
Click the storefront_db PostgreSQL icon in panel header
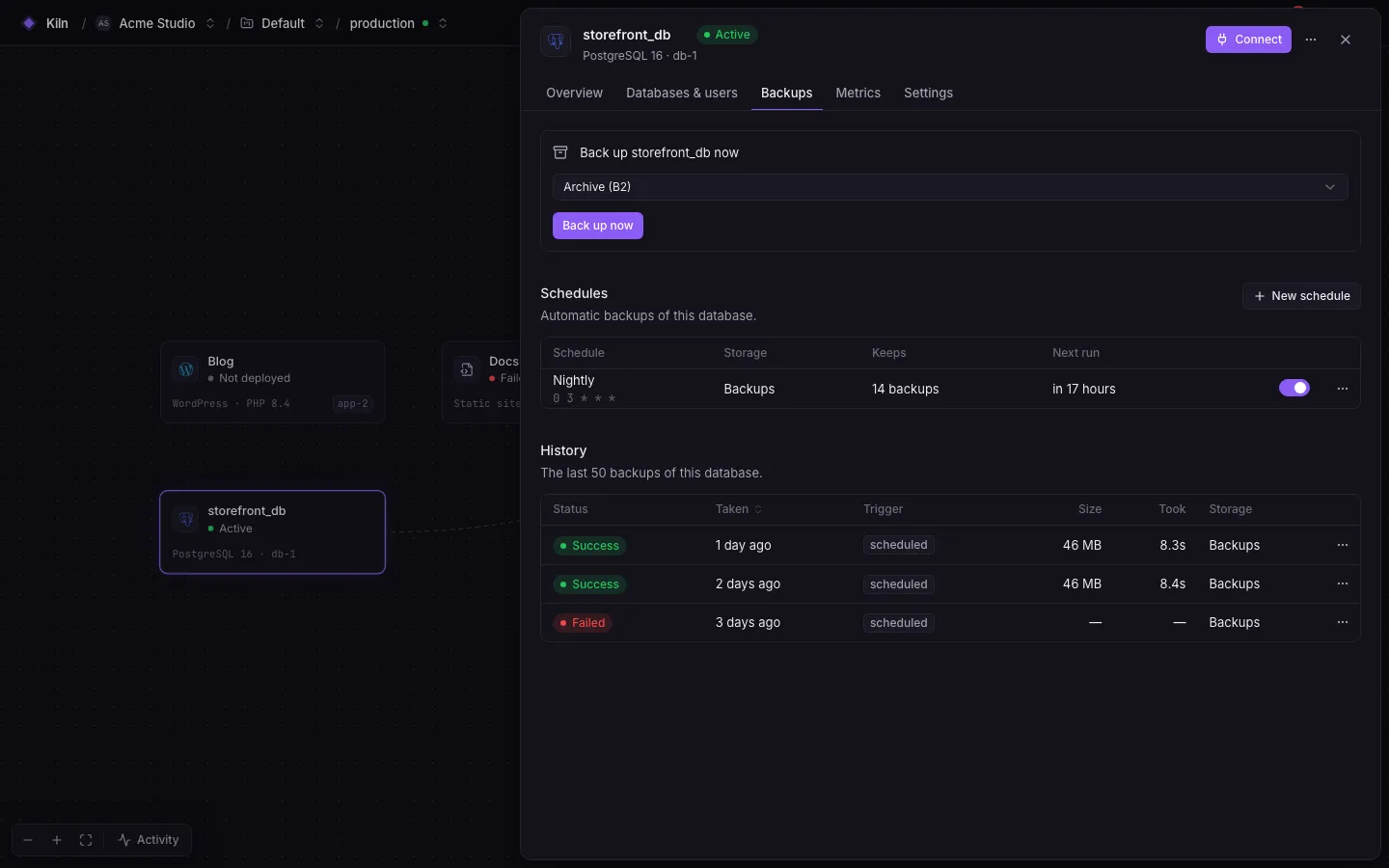[x=556, y=41]
